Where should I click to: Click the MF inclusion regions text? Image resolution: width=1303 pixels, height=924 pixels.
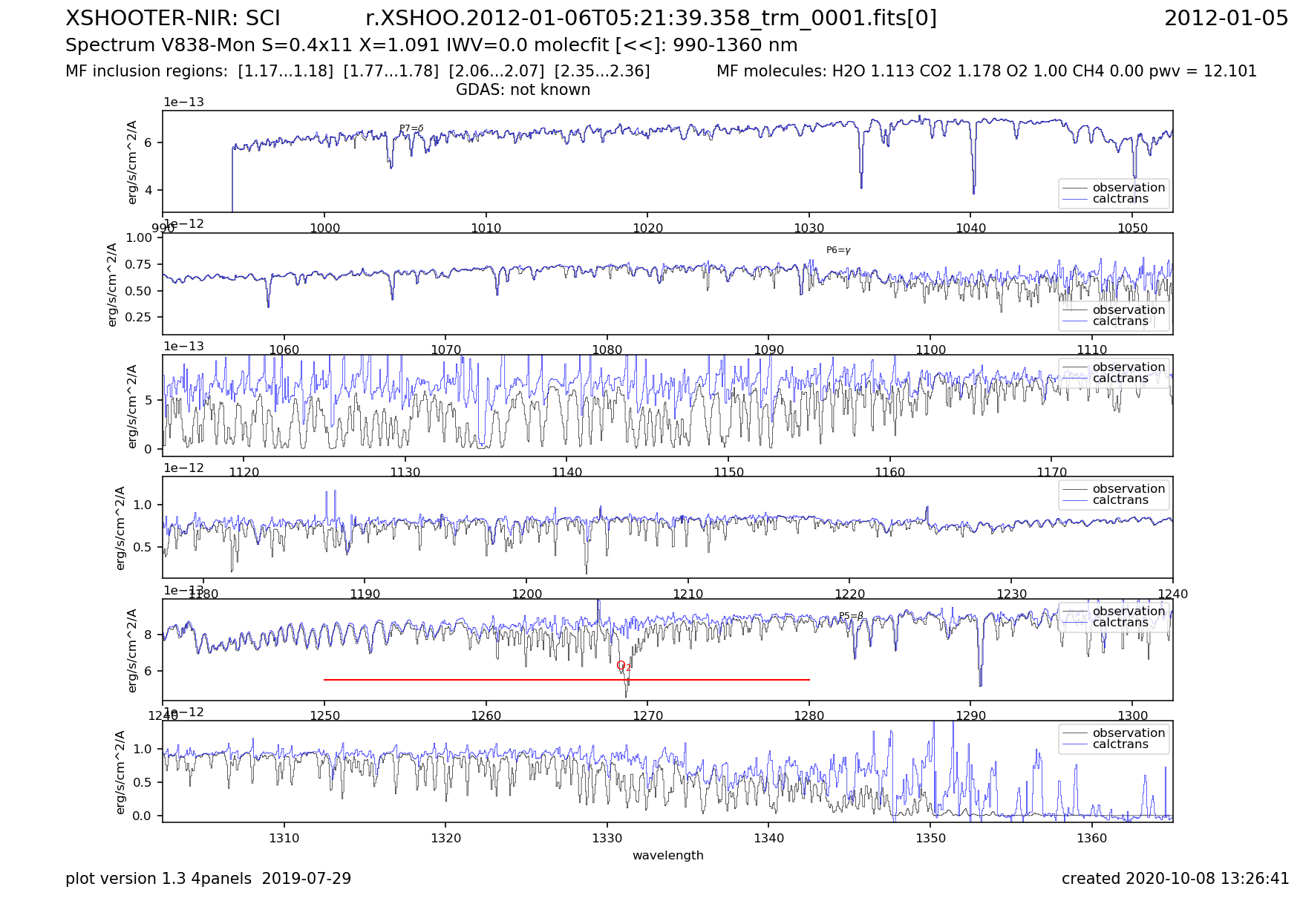(357, 71)
